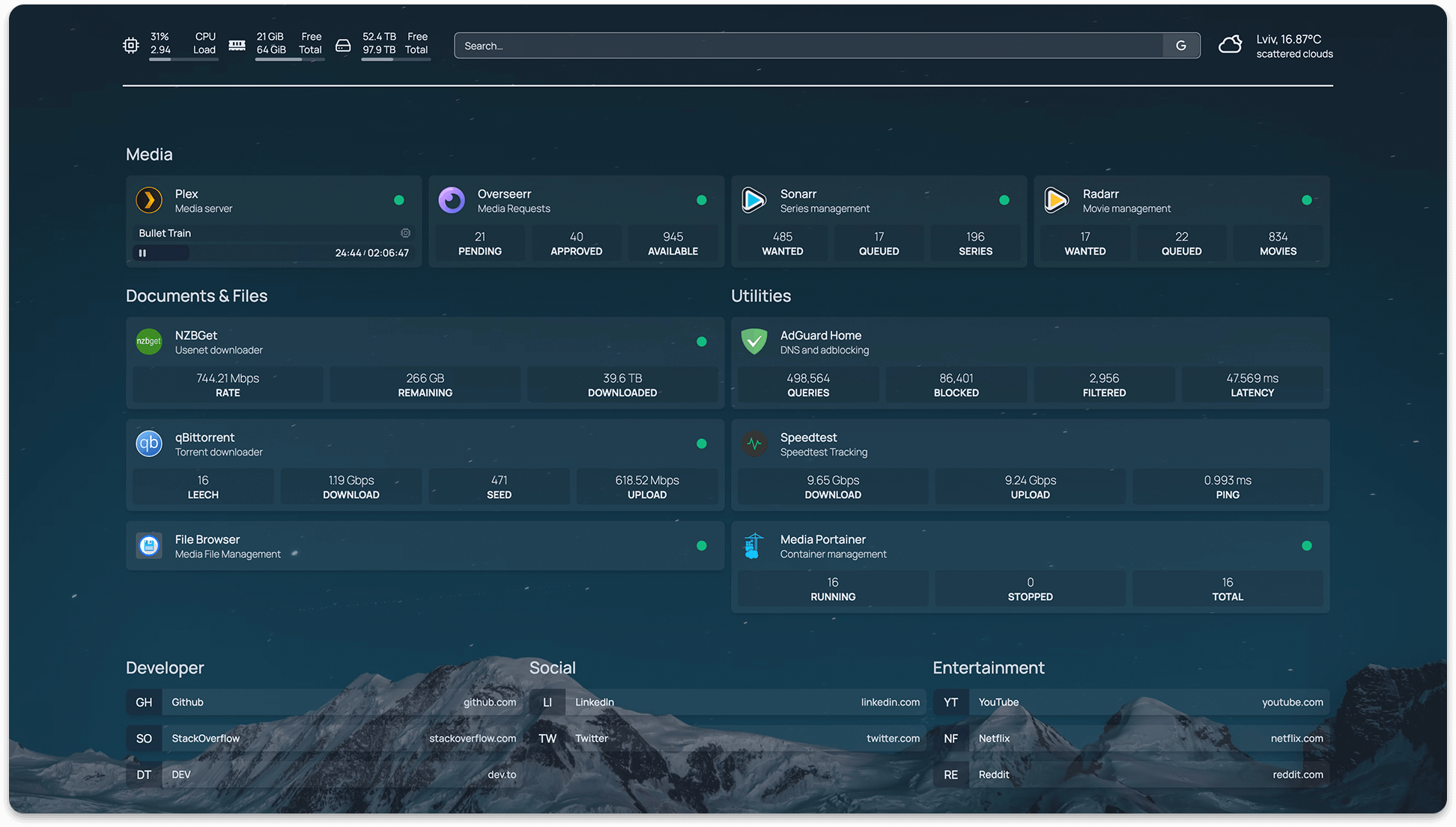1456x827 pixels.
Task: Click the Lviv weather cloud icon
Action: (1230, 45)
